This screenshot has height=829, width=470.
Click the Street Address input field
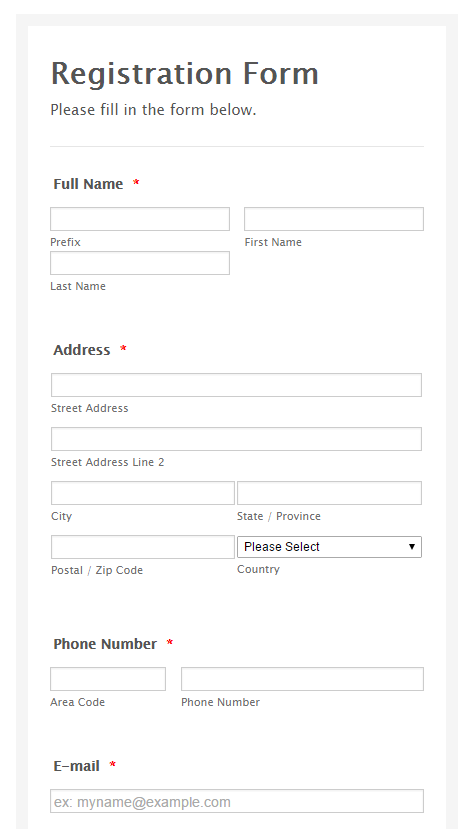point(236,385)
